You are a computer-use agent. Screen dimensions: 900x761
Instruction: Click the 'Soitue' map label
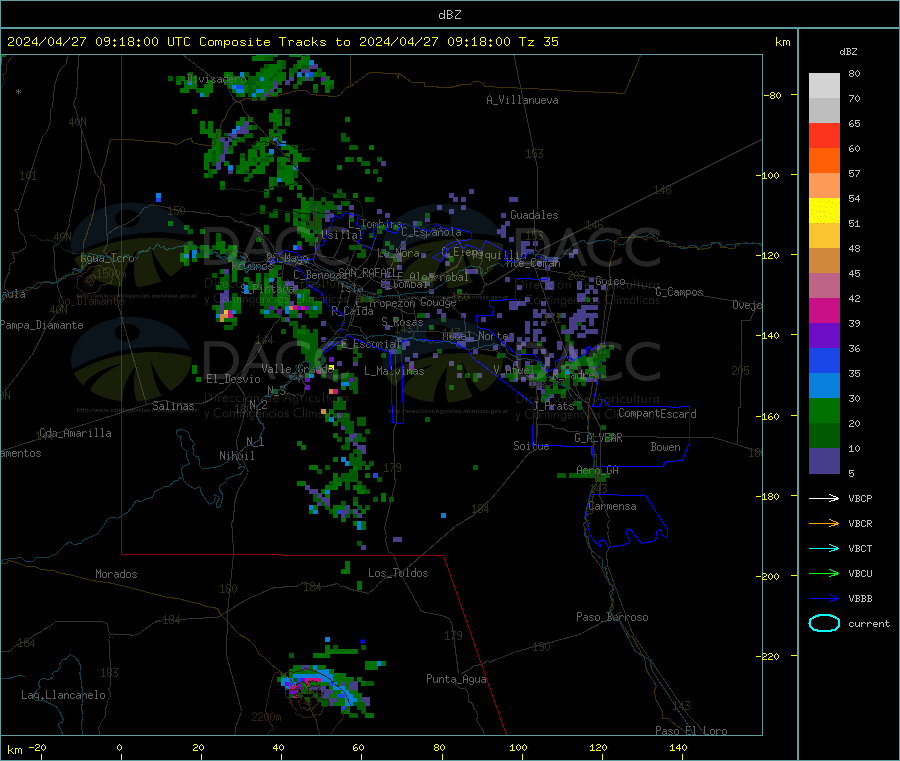531,446
